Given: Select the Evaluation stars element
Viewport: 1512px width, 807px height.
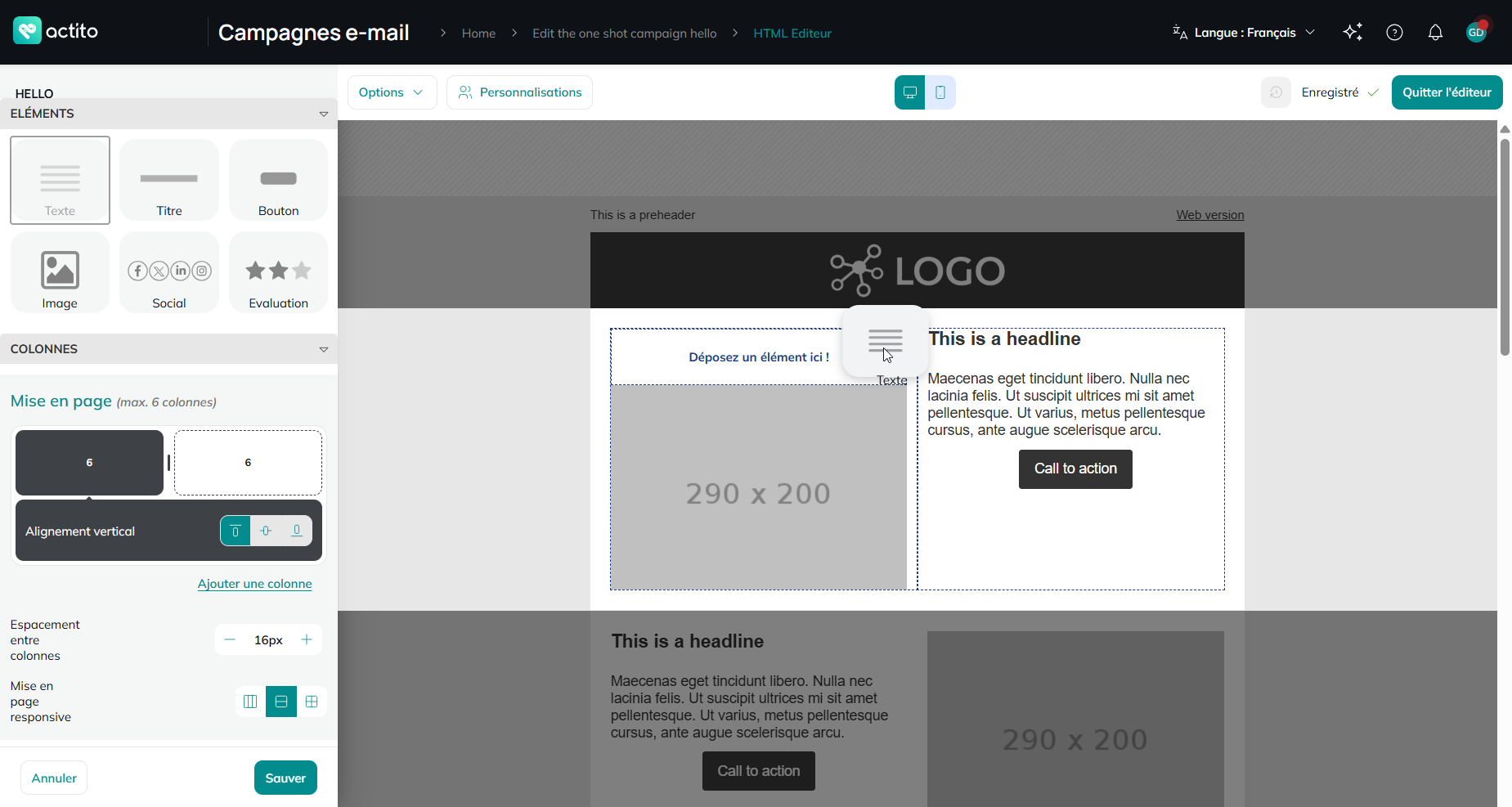Looking at the screenshot, I should [x=278, y=272].
